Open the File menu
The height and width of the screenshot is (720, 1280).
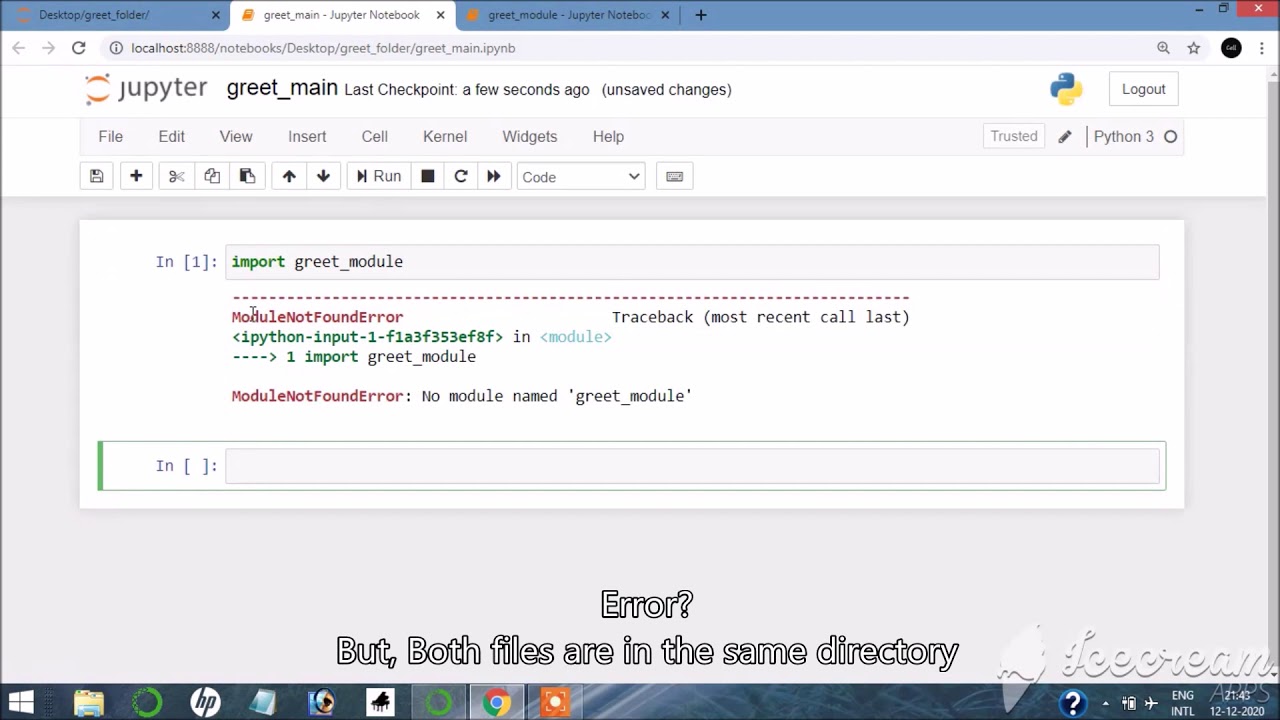tap(110, 137)
